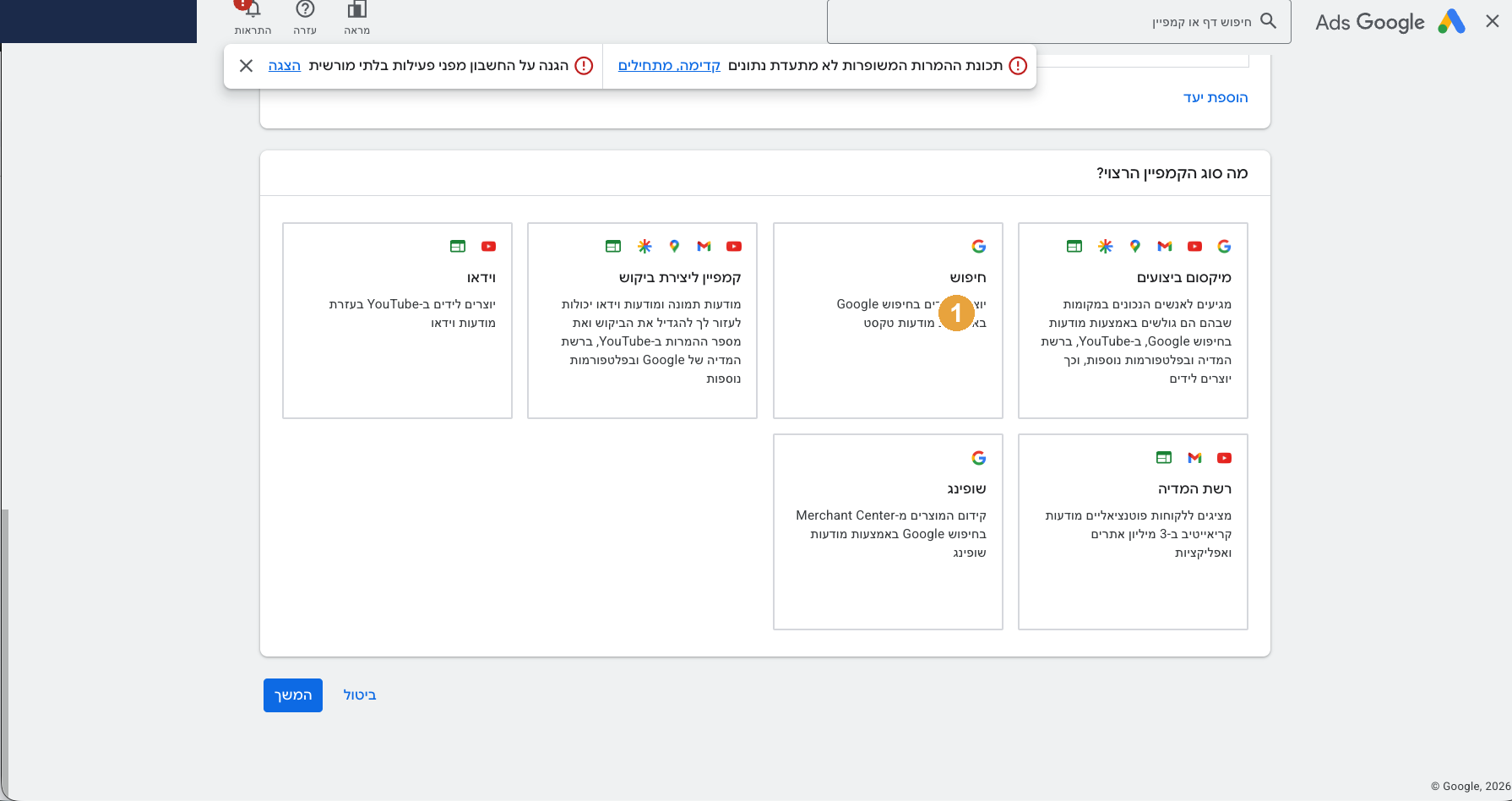The height and width of the screenshot is (801, 1512).
Task: Click the © Google, 2026 footer text
Action: pos(1471,787)
